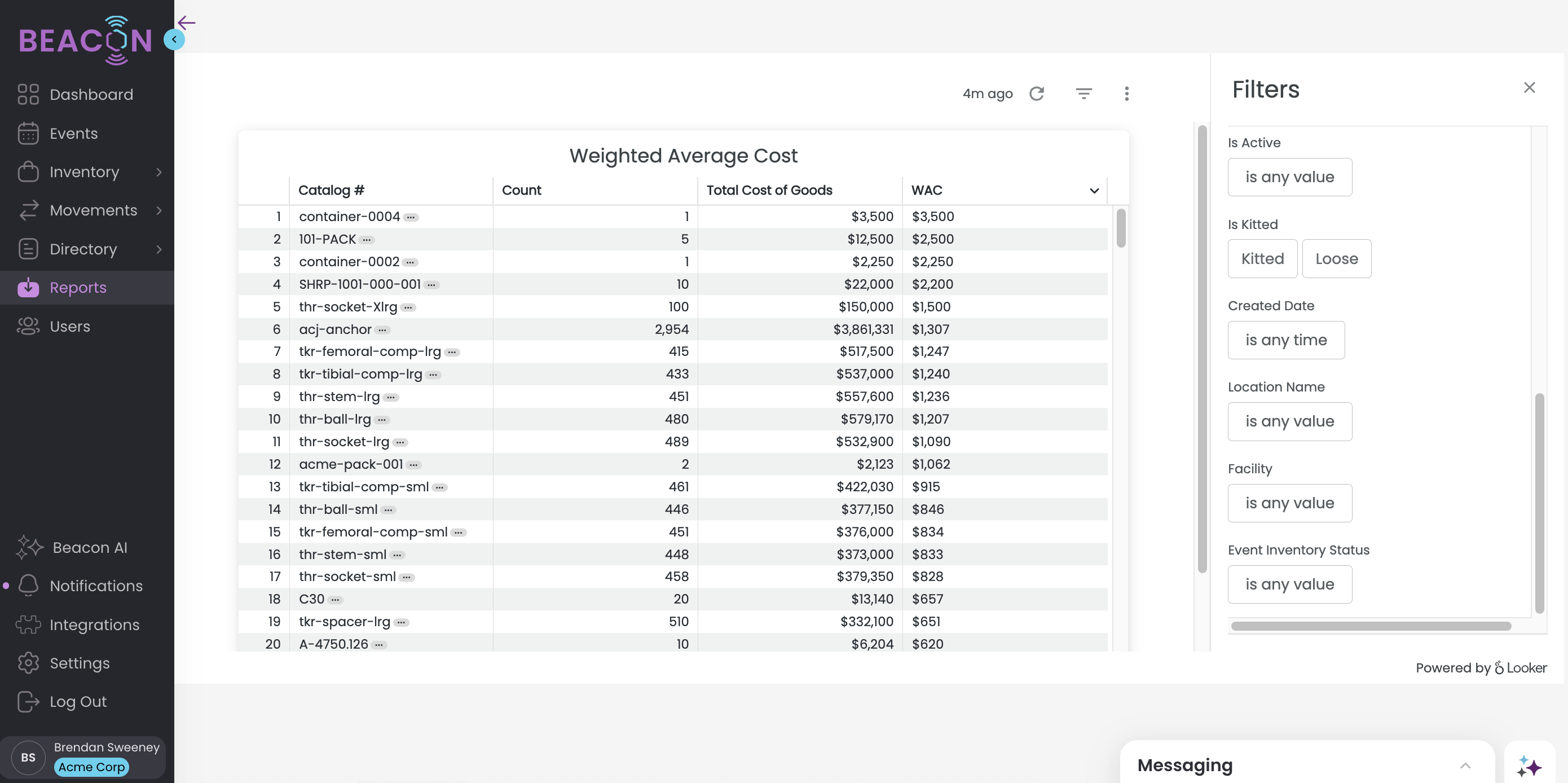Viewport: 1568px width, 783px height.
Task: Click the refresh dashboard icon
Action: click(1037, 94)
